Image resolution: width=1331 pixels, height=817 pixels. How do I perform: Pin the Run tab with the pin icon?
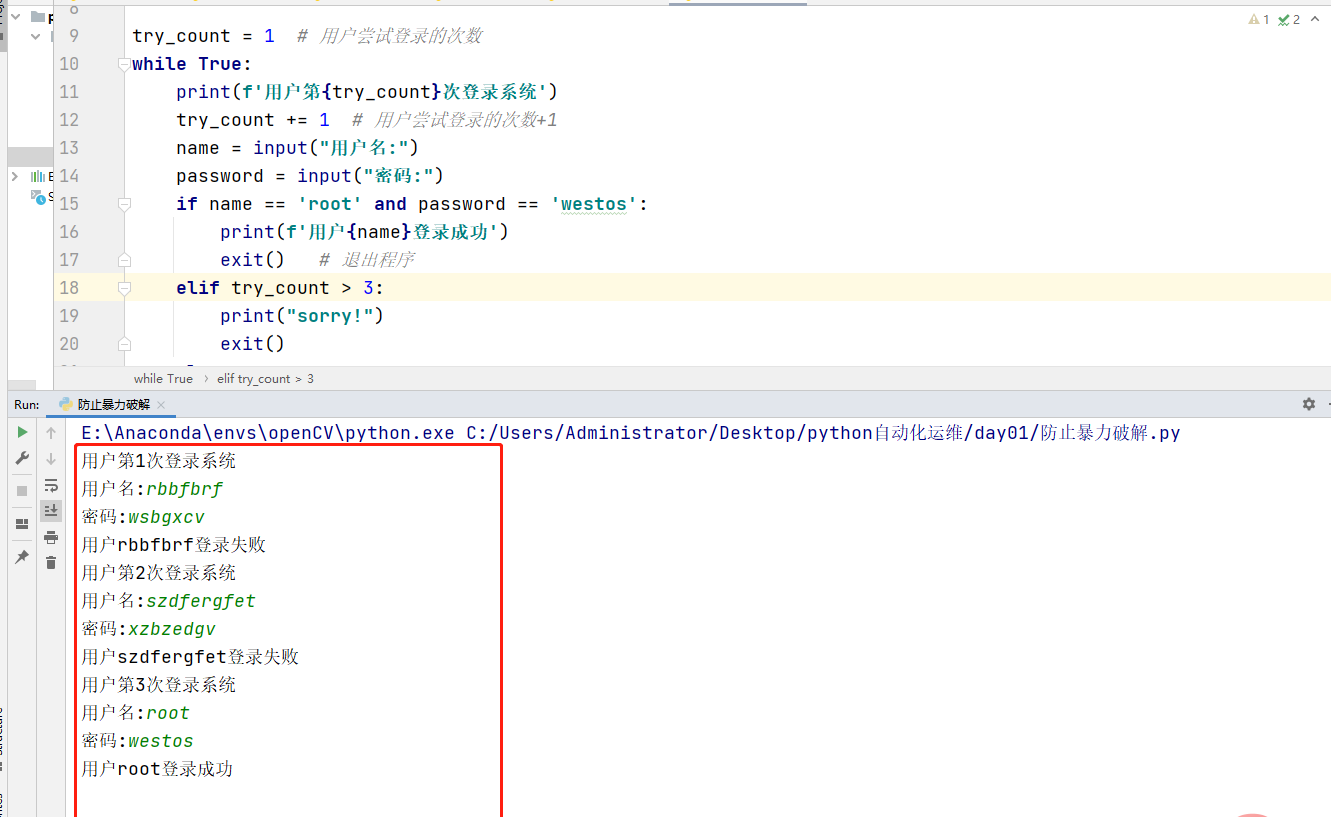22,557
